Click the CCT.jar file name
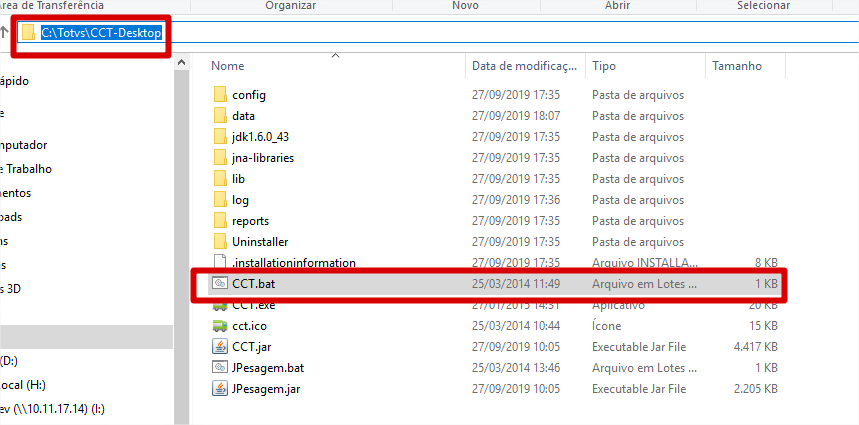The image size is (859, 425). [251, 347]
